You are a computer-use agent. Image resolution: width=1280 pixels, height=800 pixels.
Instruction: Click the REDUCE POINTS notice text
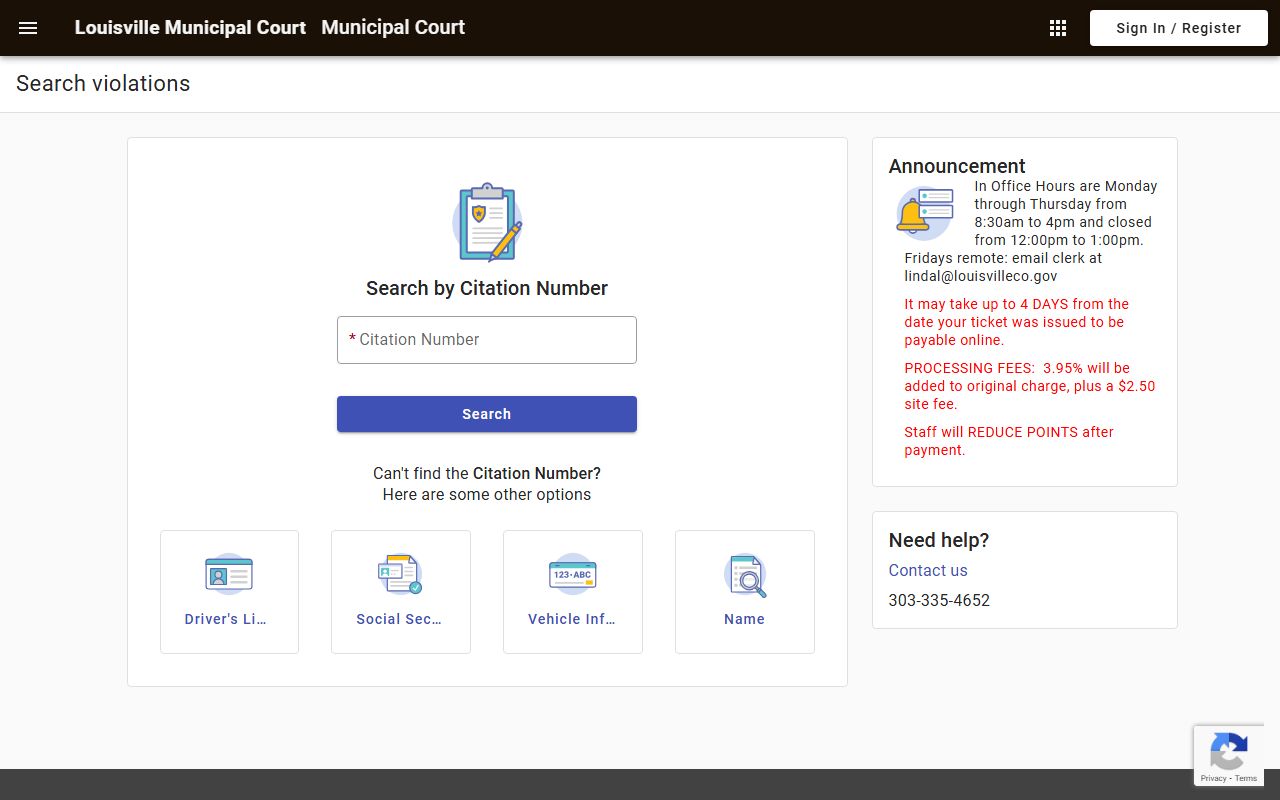click(1009, 441)
